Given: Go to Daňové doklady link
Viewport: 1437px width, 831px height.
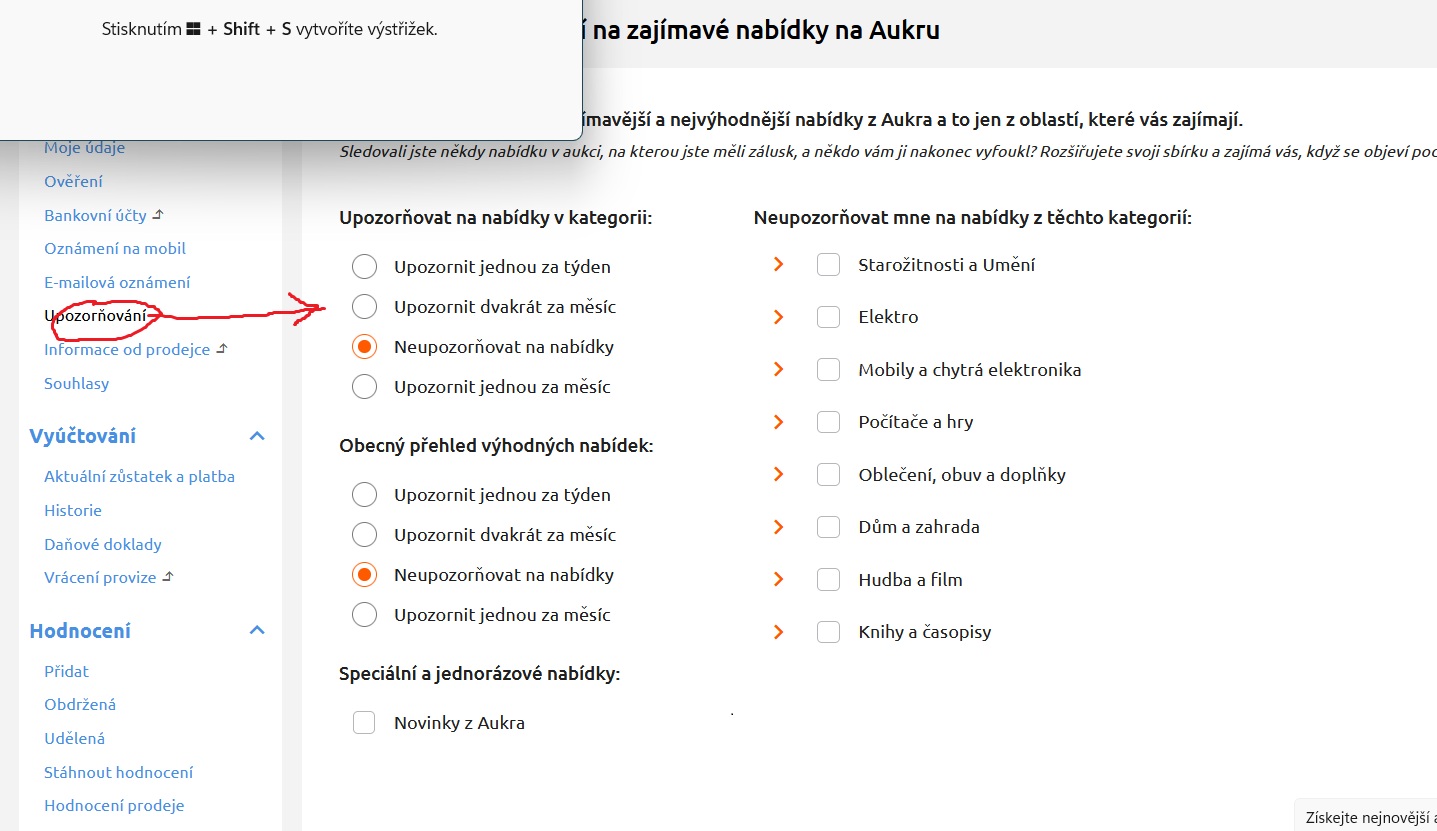Looking at the screenshot, I should point(103,544).
